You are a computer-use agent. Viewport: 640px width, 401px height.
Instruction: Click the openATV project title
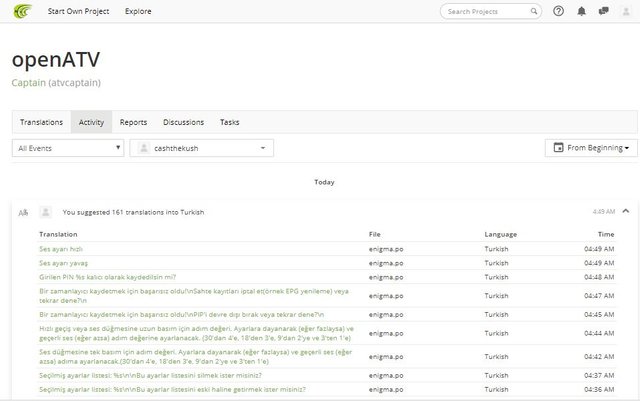click(56, 60)
